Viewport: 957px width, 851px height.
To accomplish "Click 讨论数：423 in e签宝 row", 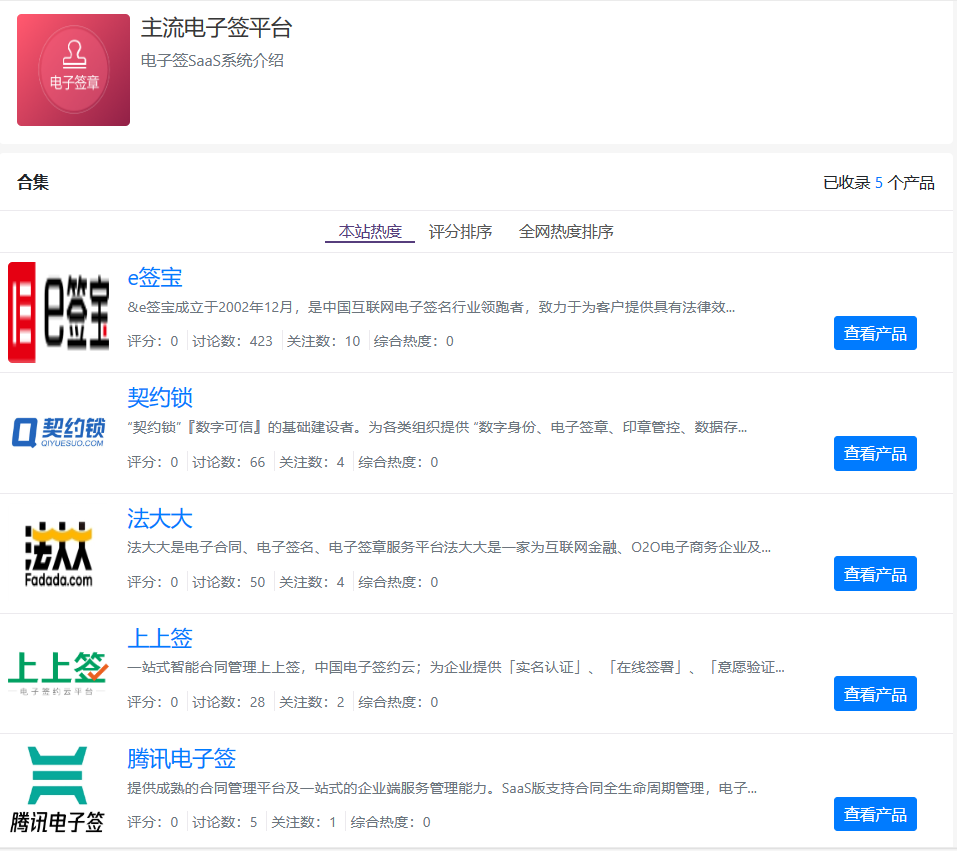I will click(x=233, y=341).
